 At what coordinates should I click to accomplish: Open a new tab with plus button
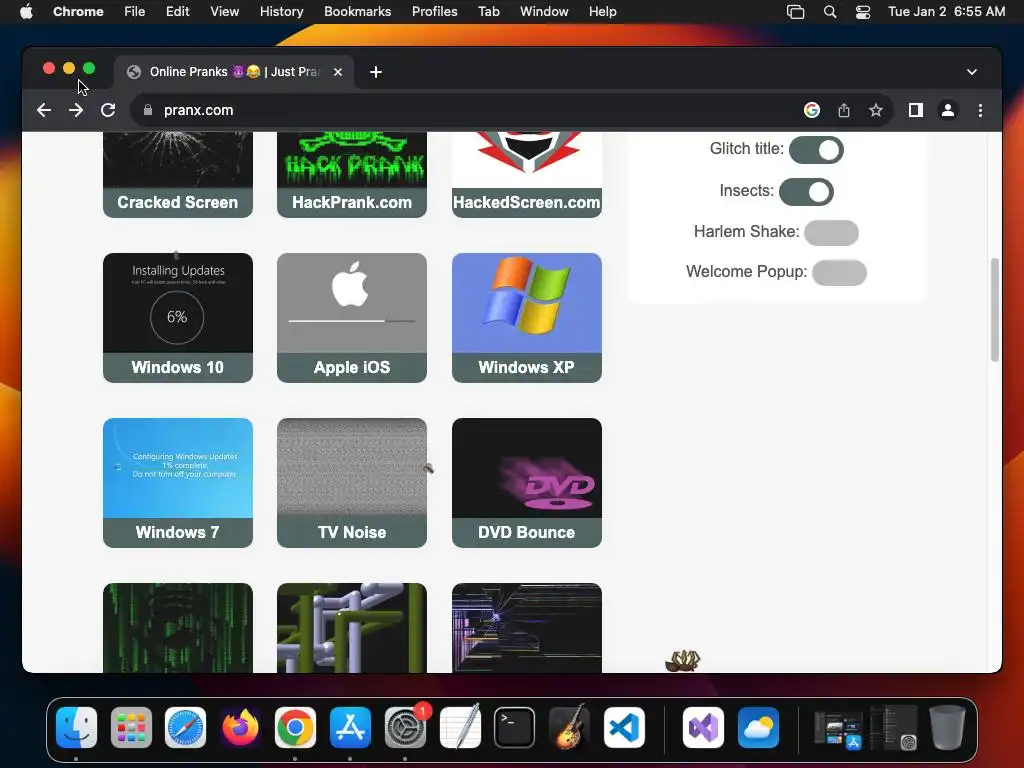(376, 72)
